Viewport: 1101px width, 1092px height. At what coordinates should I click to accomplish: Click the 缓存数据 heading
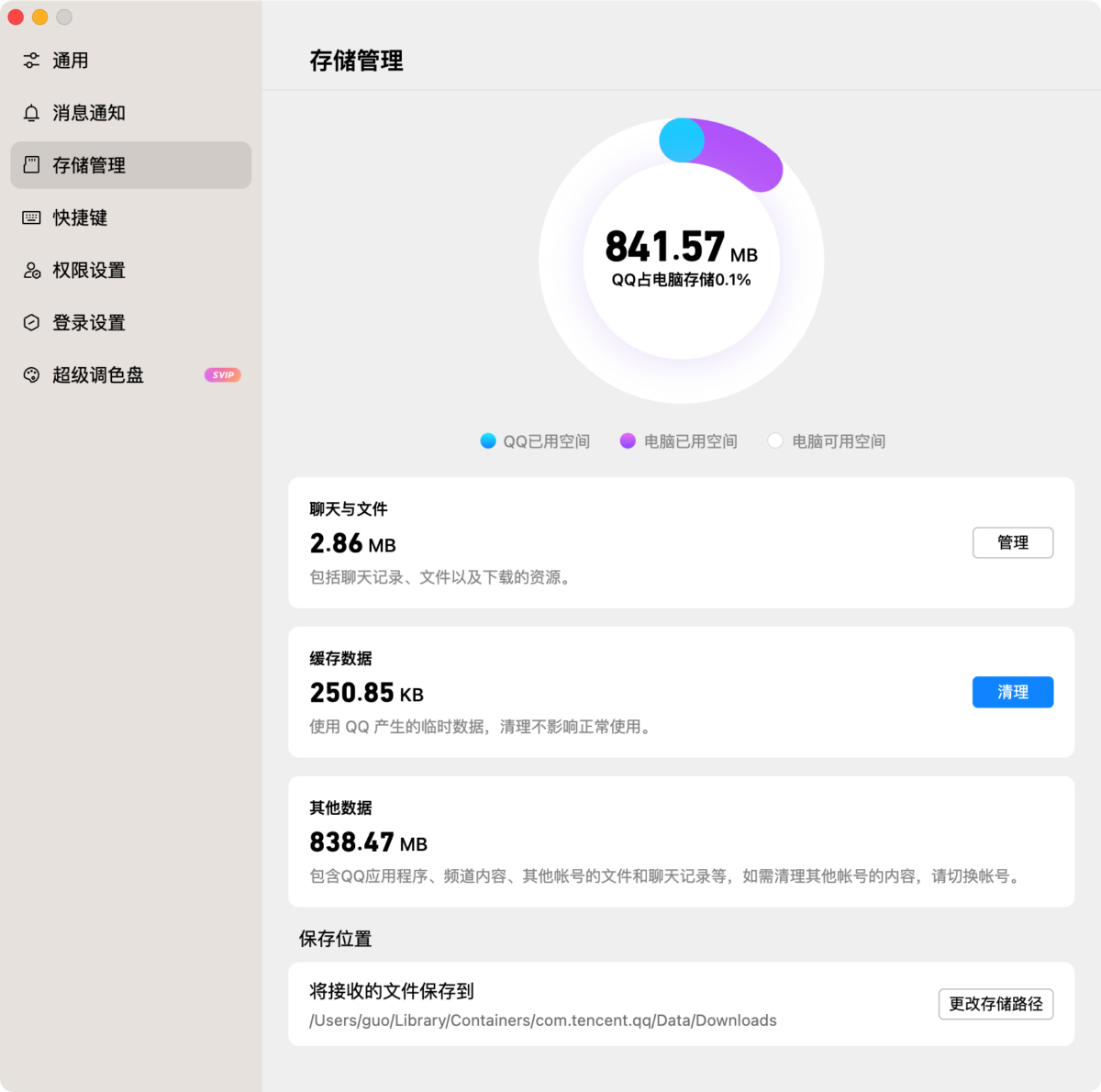tap(340, 659)
